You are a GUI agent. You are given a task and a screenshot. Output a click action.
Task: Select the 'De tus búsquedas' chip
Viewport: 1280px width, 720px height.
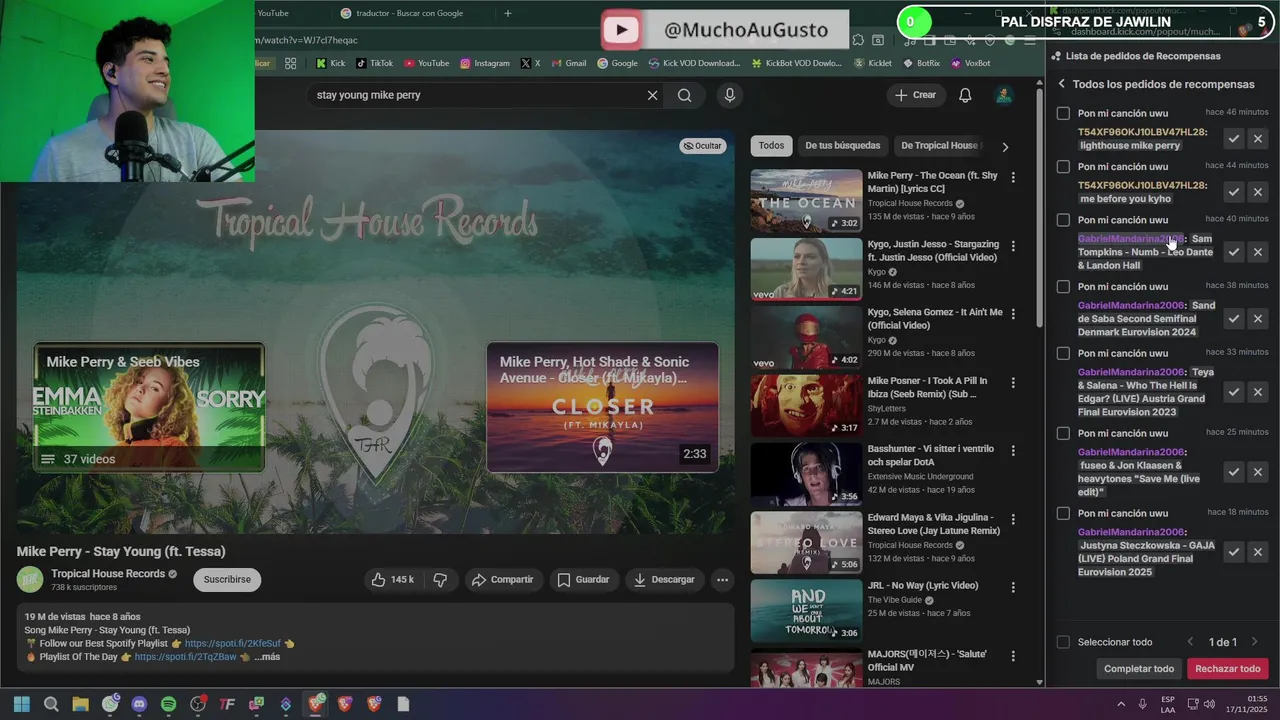[x=843, y=145]
